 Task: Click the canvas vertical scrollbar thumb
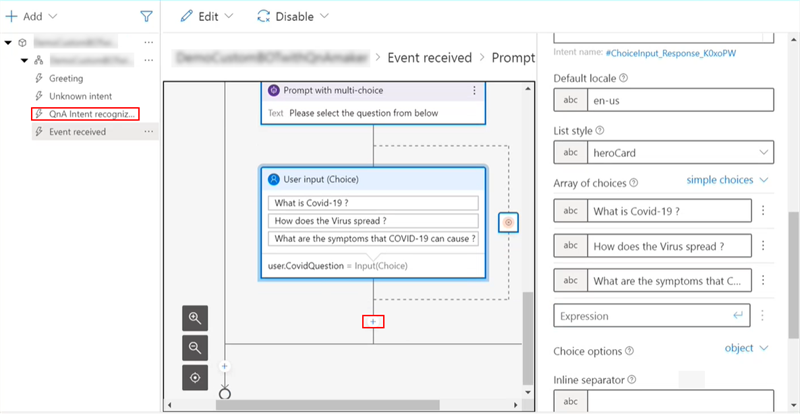pos(528,338)
